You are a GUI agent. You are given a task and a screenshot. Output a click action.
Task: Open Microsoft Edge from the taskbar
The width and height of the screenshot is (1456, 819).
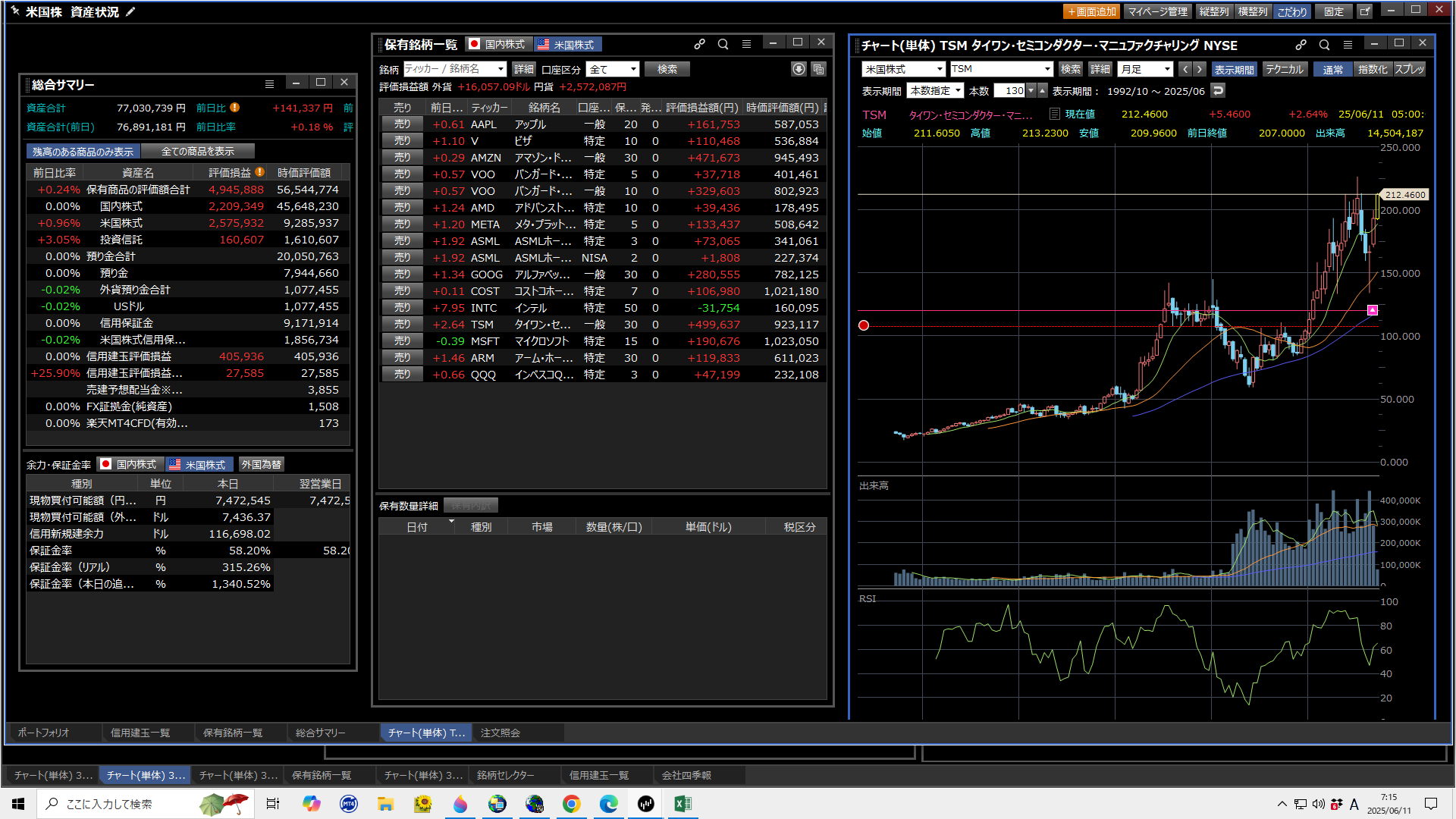608,804
